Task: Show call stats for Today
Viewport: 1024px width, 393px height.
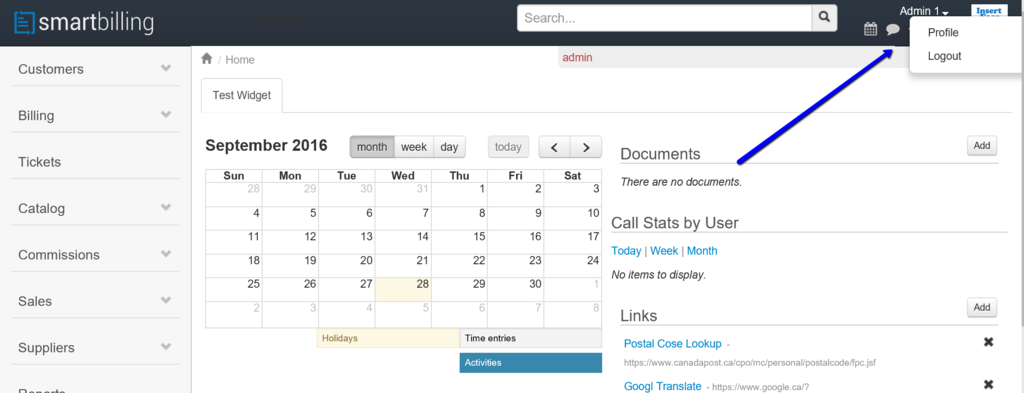Action: click(x=626, y=251)
